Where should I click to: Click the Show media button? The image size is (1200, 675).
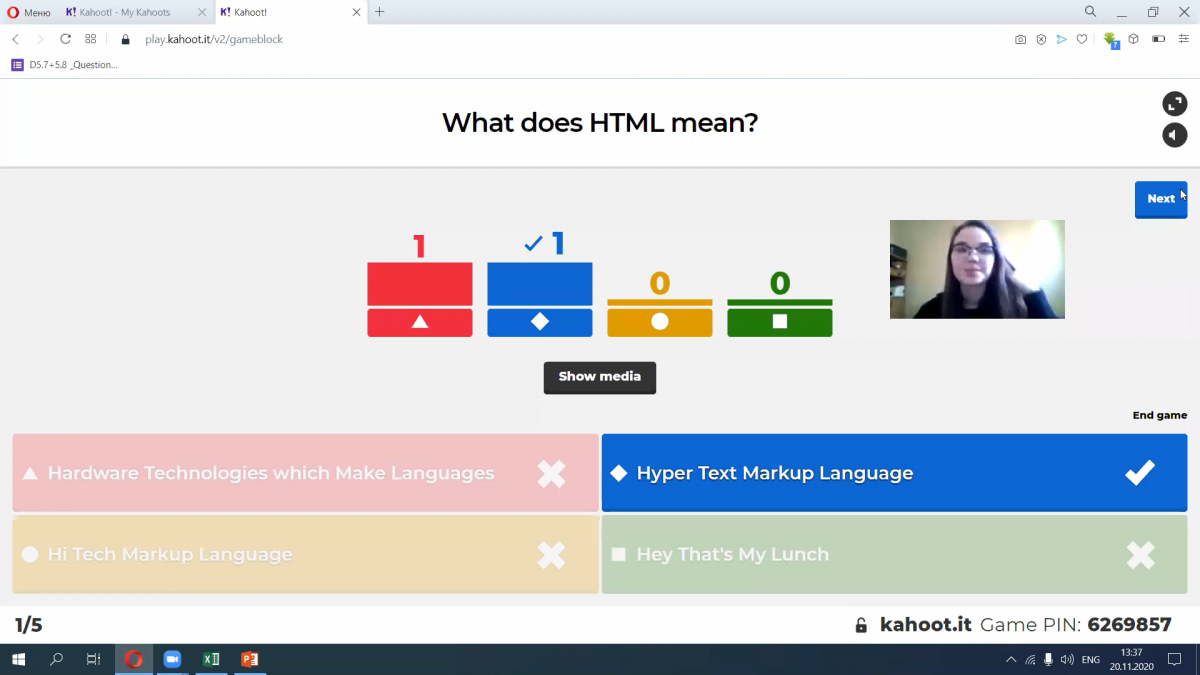tap(599, 377)
